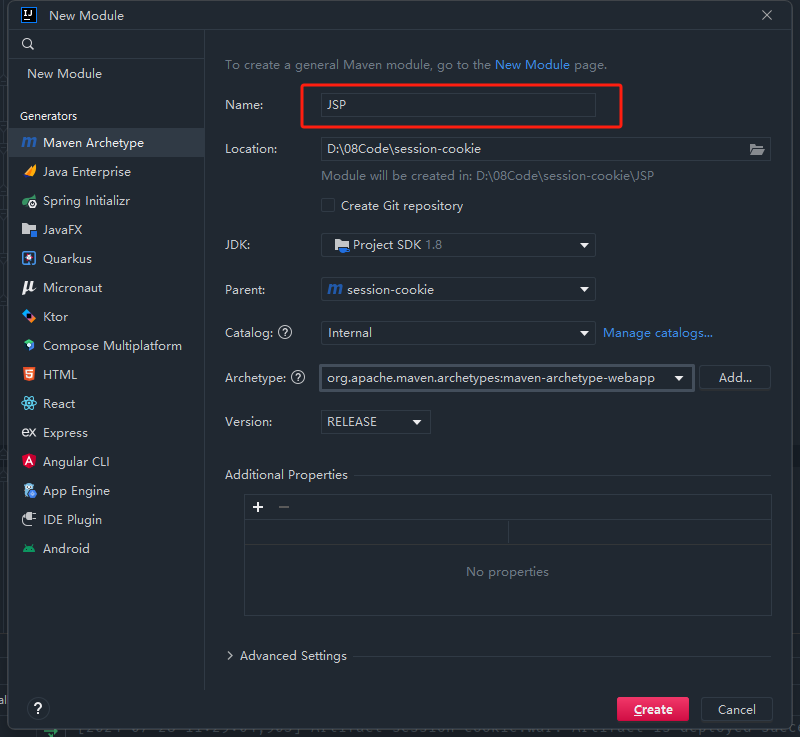The height and width of the screenshot is (737, 800).
Task: Open Manage catalogs link
Action: click(x=658, y=333)
